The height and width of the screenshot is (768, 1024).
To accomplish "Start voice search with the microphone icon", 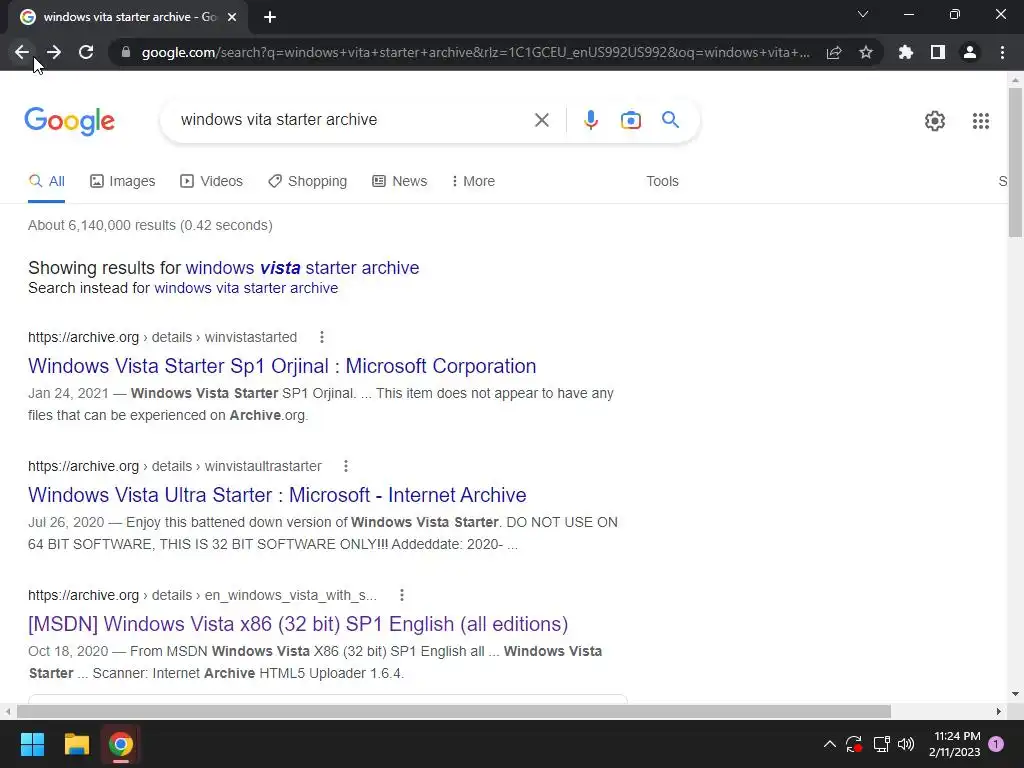I will click(x=590, y=120).
